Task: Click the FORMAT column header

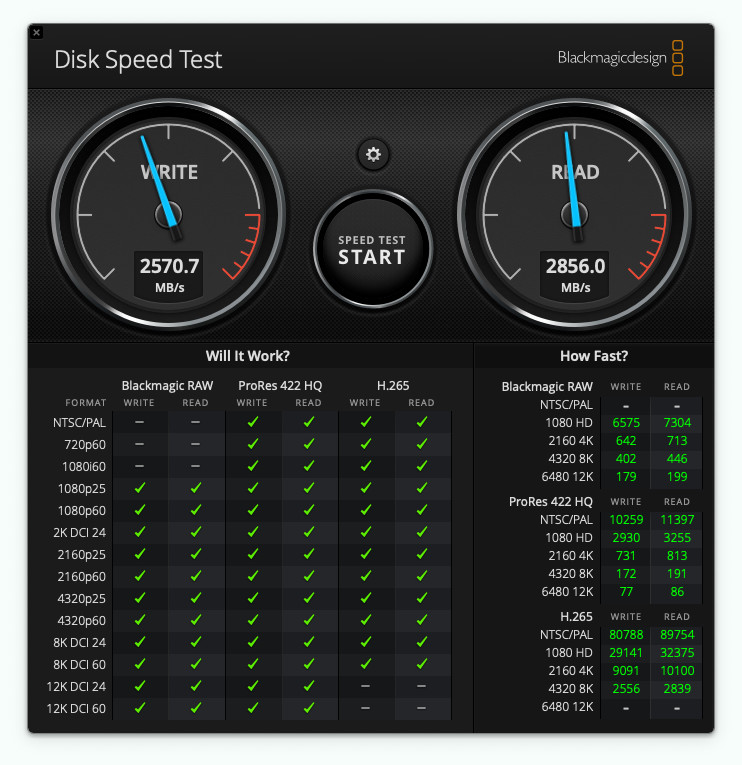Action: coord(86,403)
